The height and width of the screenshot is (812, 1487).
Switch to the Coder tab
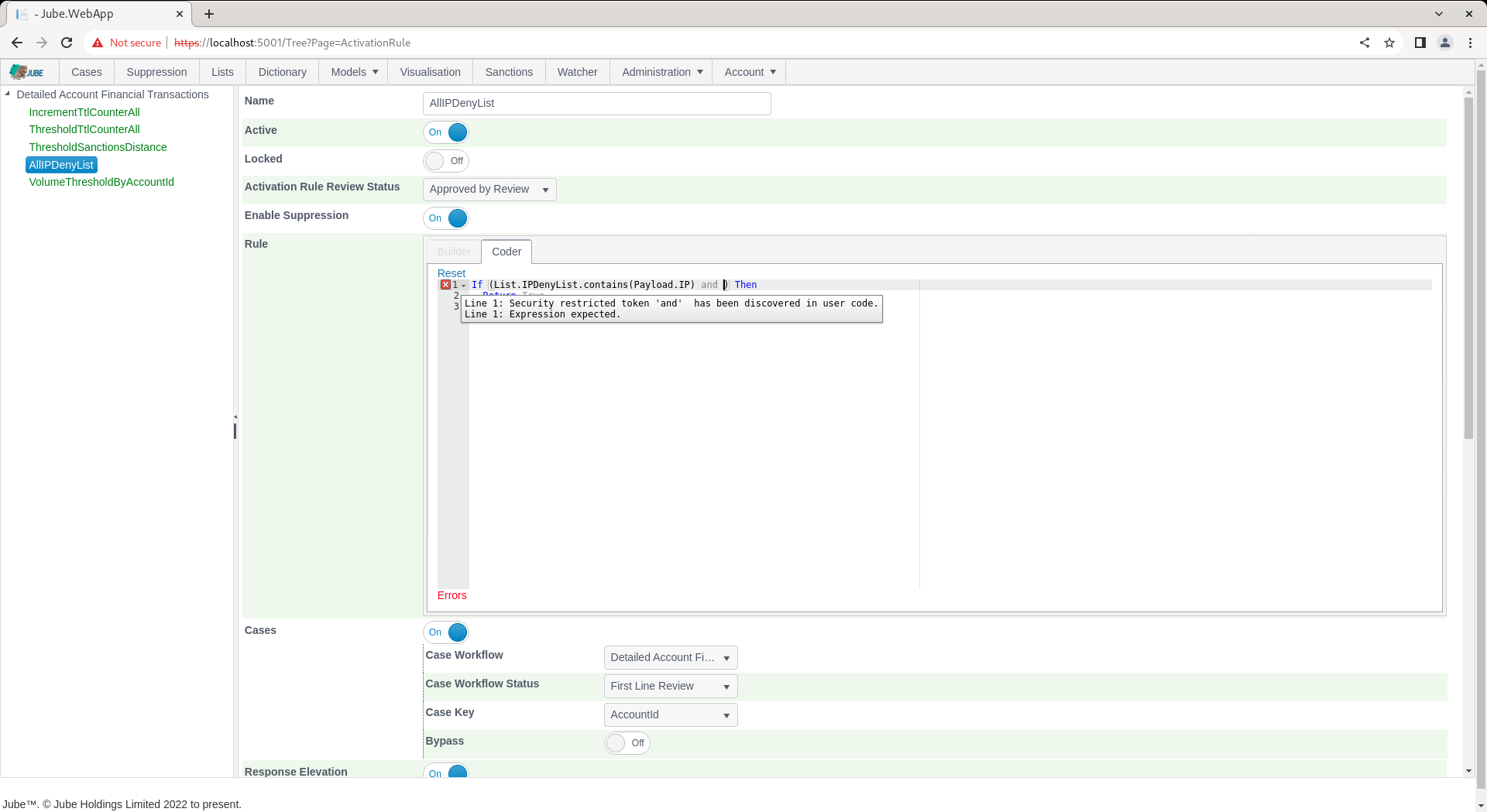[507, 252]
